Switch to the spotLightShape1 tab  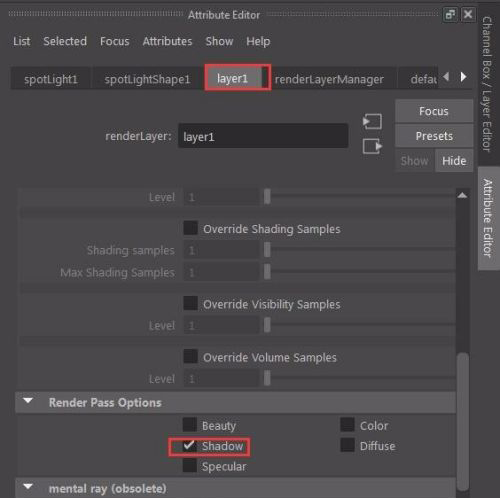tap(147, 79)
